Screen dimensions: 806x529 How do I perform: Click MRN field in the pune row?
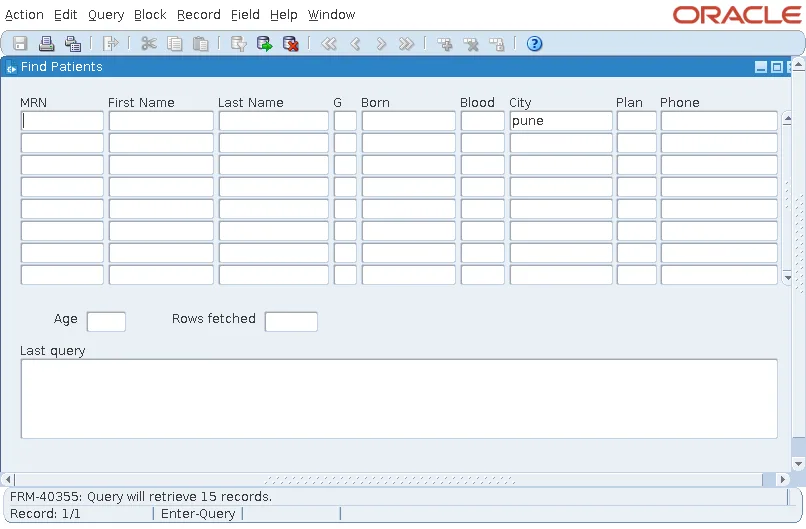coord(62,121)
